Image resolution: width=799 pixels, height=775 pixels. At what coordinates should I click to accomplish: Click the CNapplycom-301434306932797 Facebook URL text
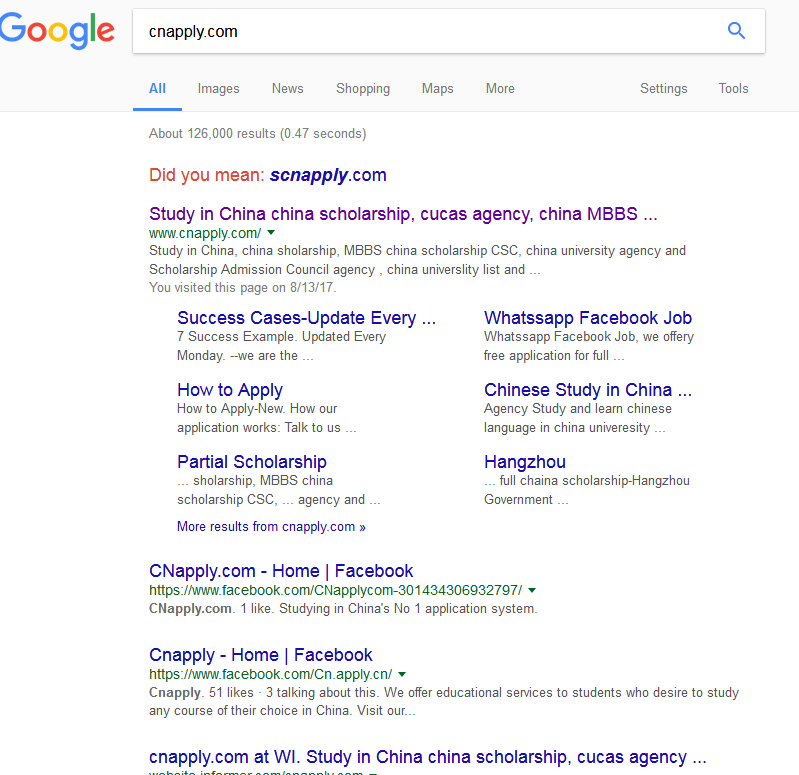(x=335, y=591)
